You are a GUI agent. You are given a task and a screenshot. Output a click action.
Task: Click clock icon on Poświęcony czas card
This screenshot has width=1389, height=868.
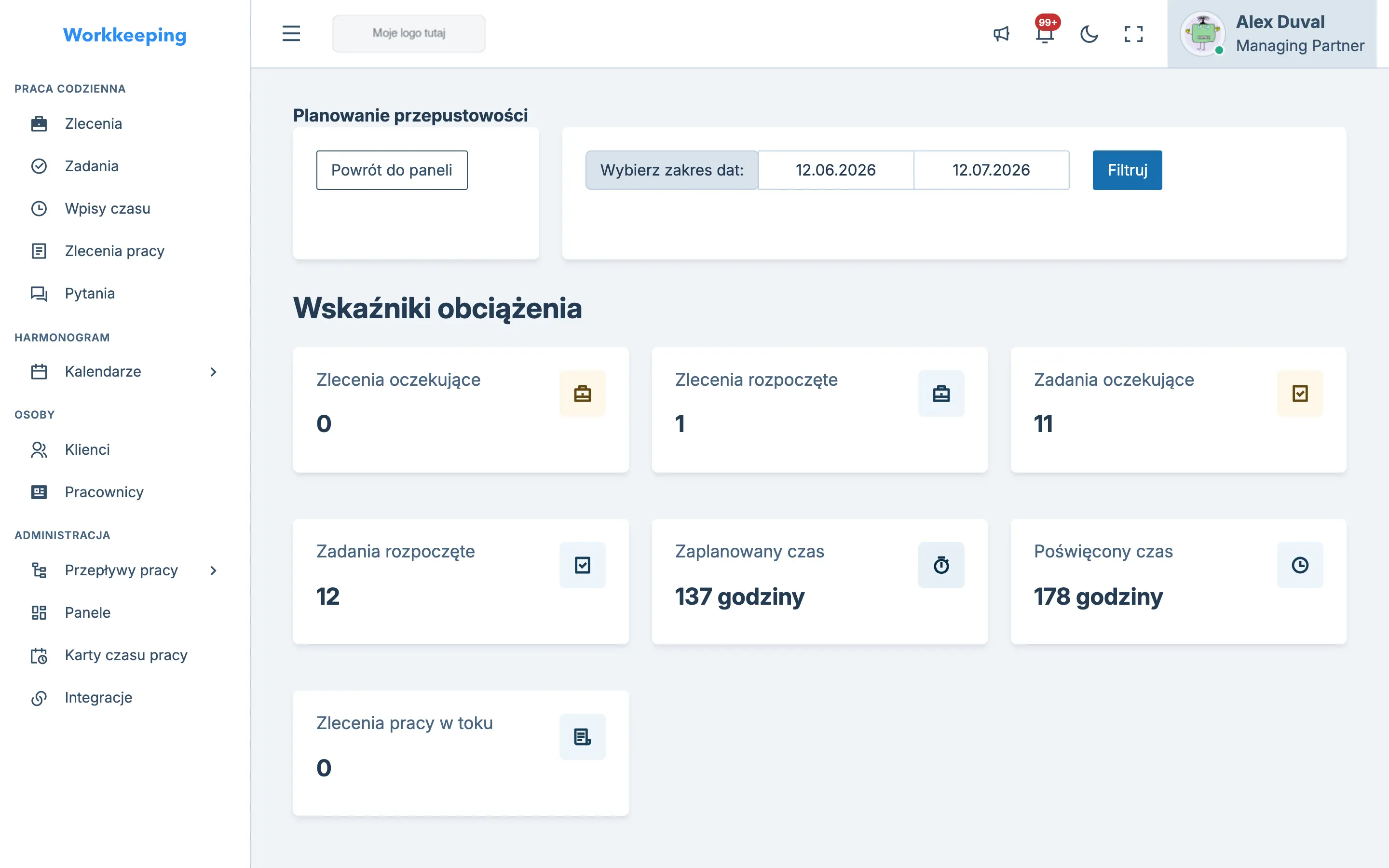coord(1300,565)
